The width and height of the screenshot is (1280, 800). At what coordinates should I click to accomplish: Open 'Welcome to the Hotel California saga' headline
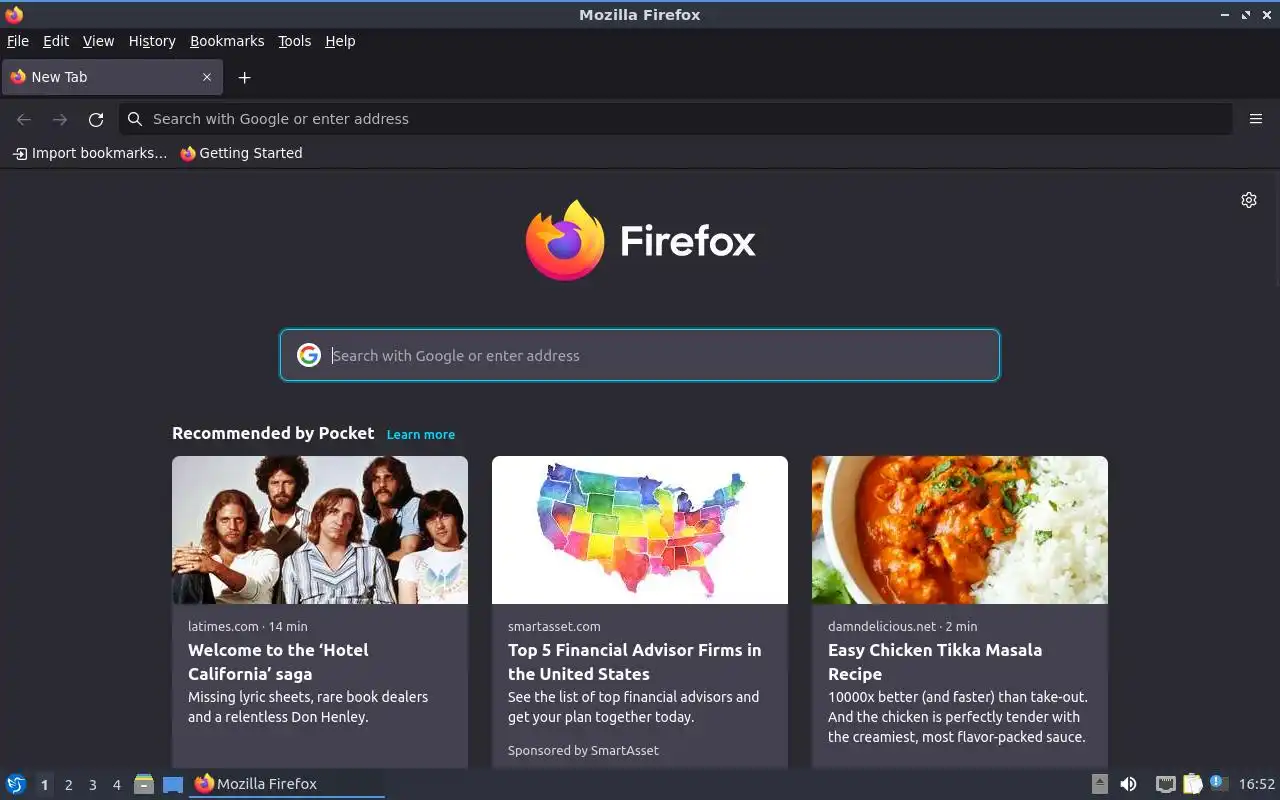pyautogui.click(x=278, y=662)
